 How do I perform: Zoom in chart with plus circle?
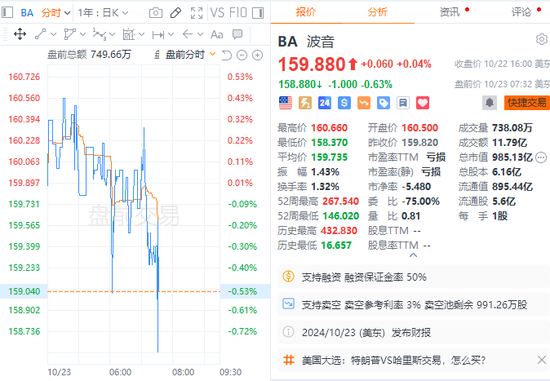(x=257, y=55)
